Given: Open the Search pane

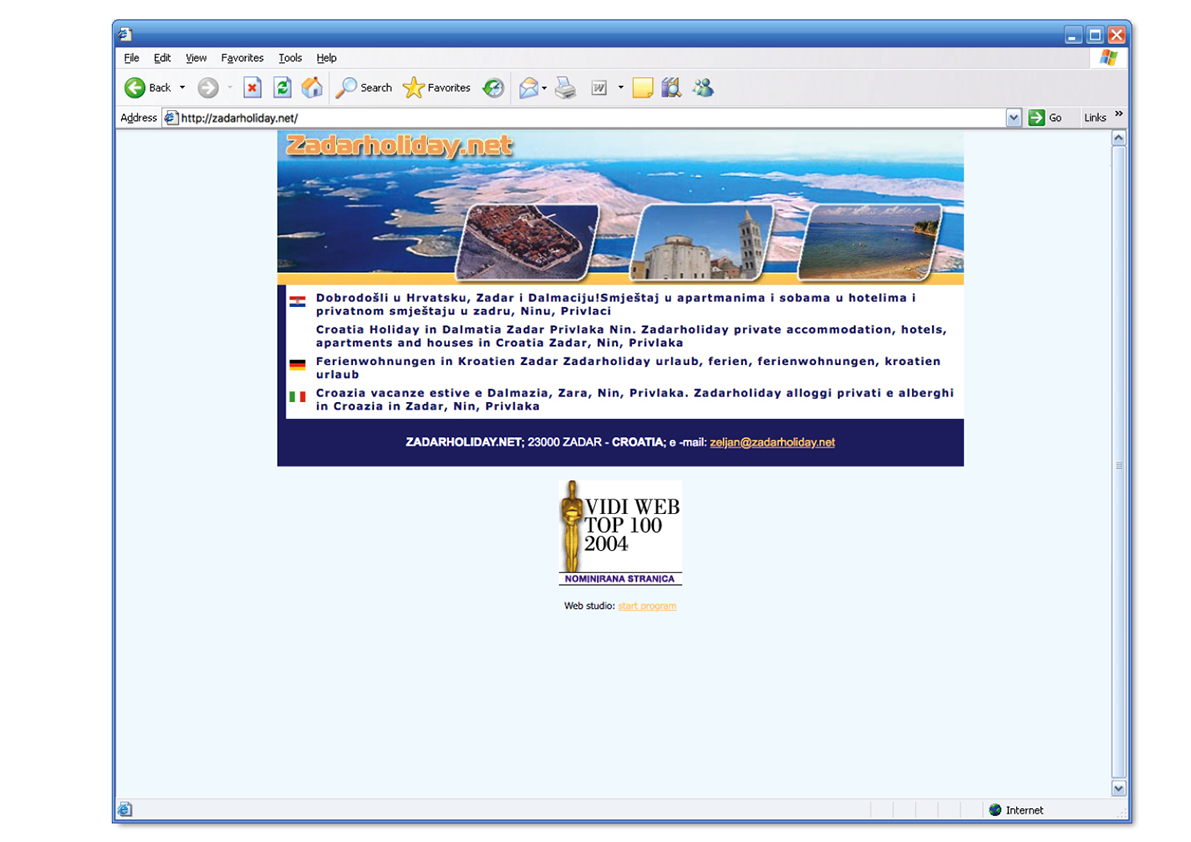Looking at the screenshot, I should point(364,88).
